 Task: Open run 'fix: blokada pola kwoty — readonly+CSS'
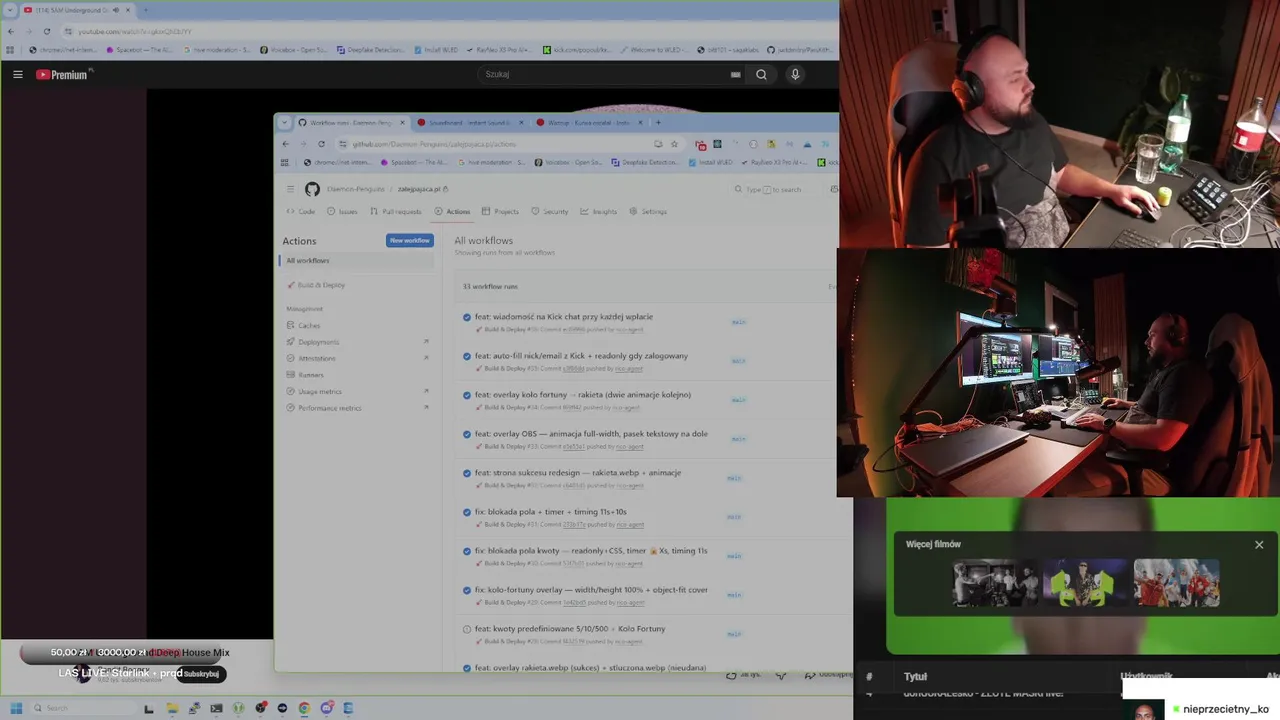click(x=591, y=551)
